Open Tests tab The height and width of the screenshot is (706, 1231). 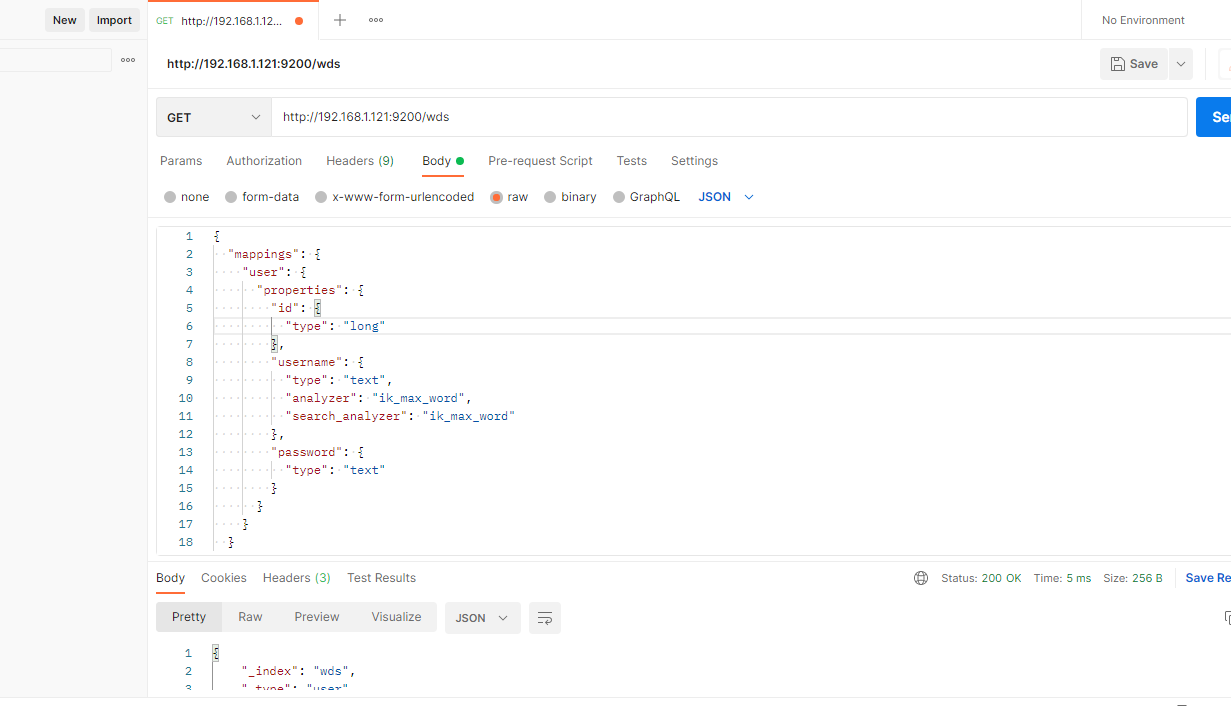click(x=632, y=161)
